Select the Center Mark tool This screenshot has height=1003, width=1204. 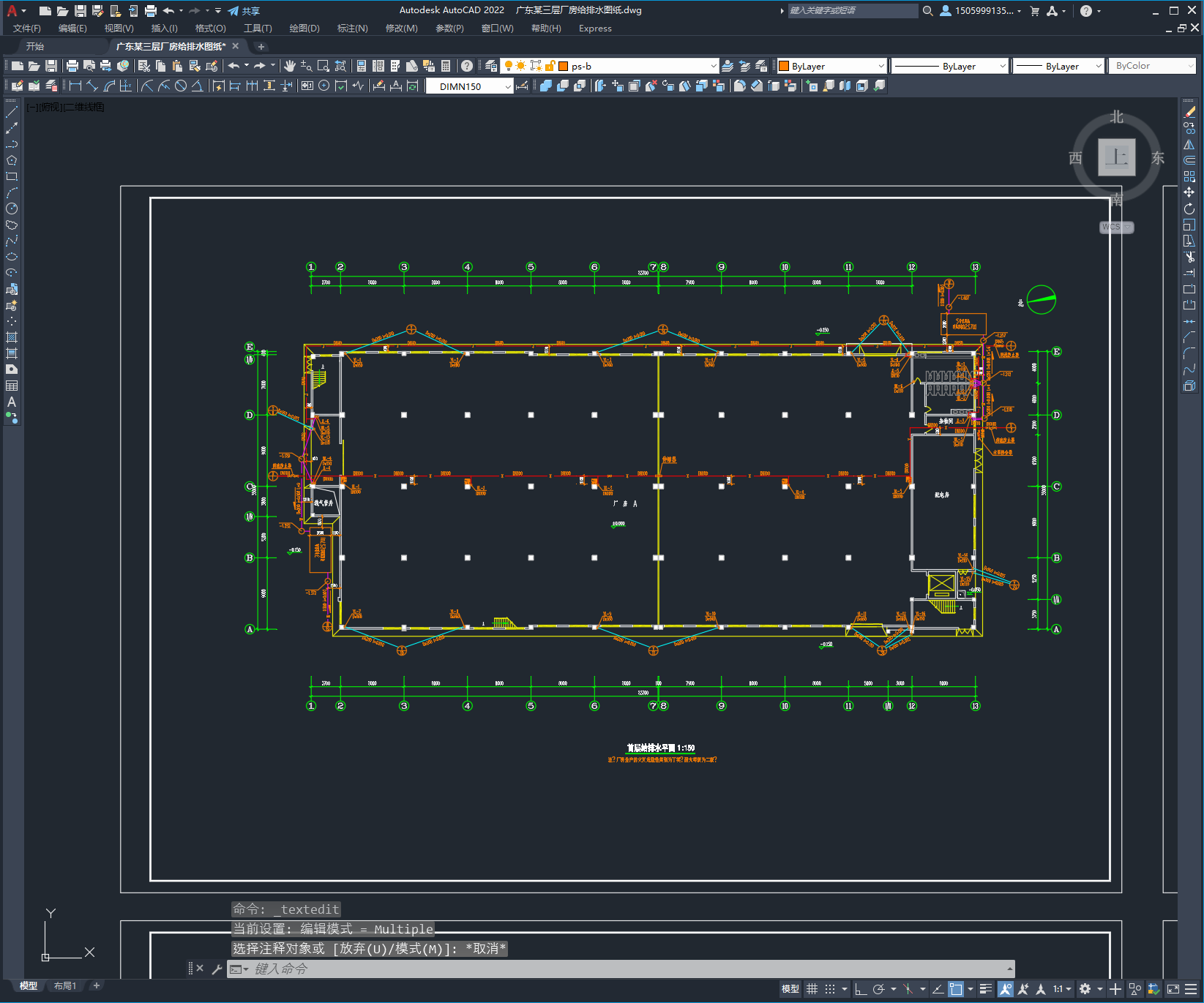coord(324,86)
